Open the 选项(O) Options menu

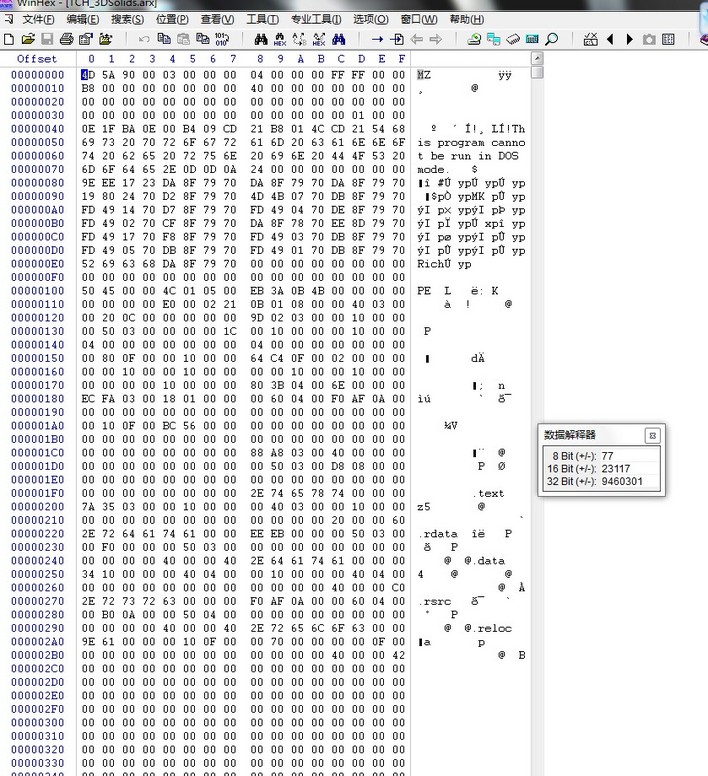click(371, 19)
